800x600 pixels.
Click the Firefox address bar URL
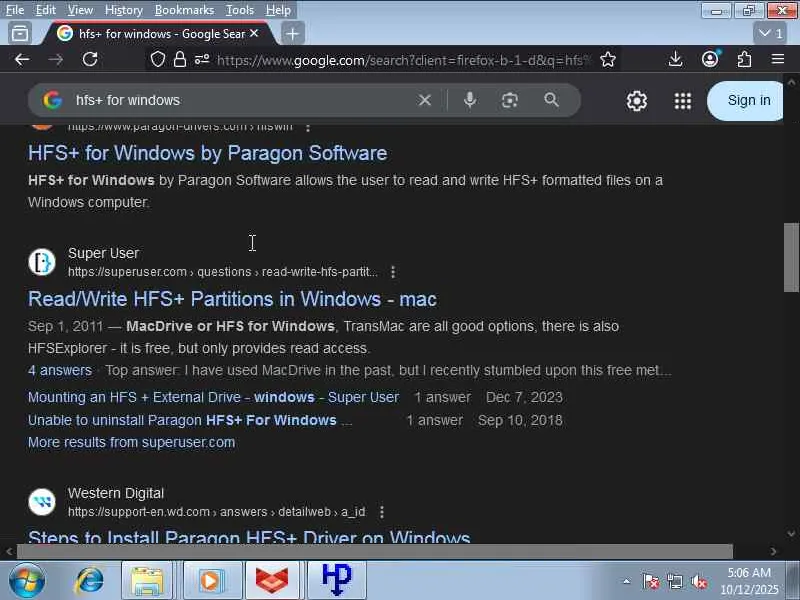click(403, 60)
